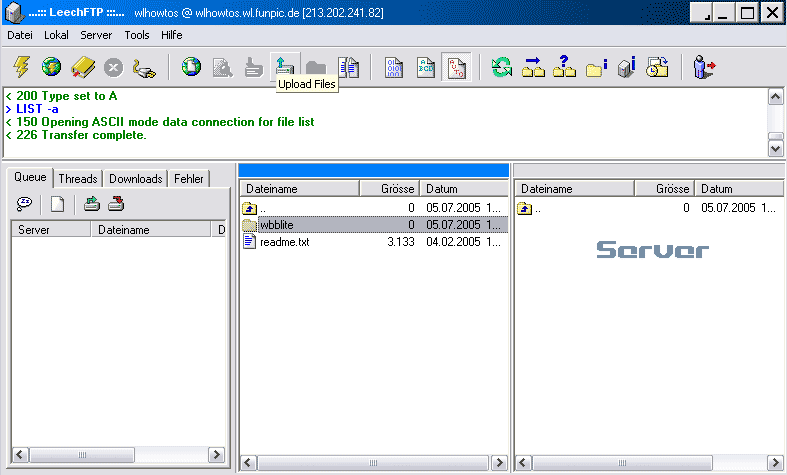The image size is (787, 475).
Task: Click the globe connect icon
Action: 52,67
